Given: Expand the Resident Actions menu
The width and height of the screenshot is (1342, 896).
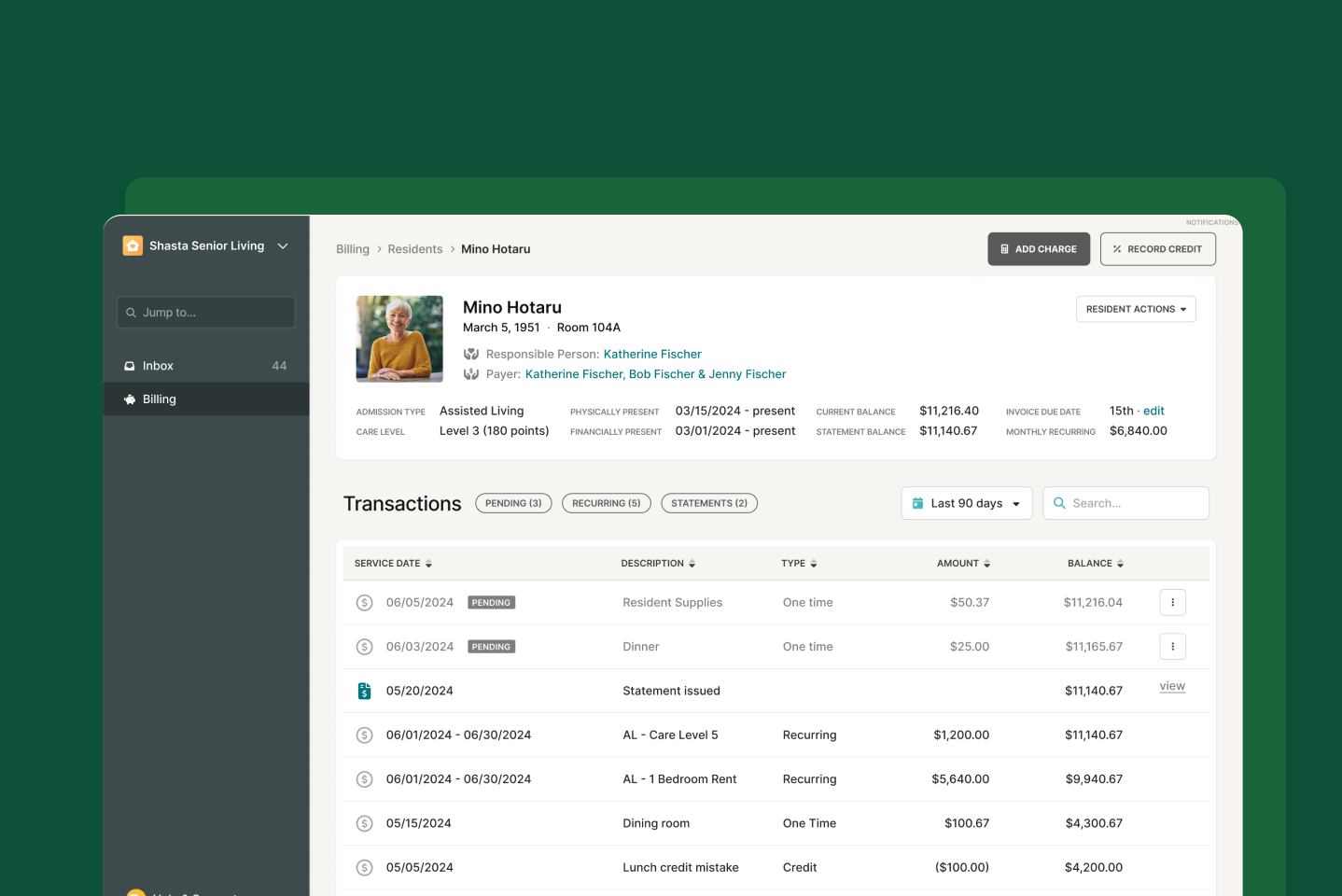Looking at the screenshot, I should [1135, 309].
